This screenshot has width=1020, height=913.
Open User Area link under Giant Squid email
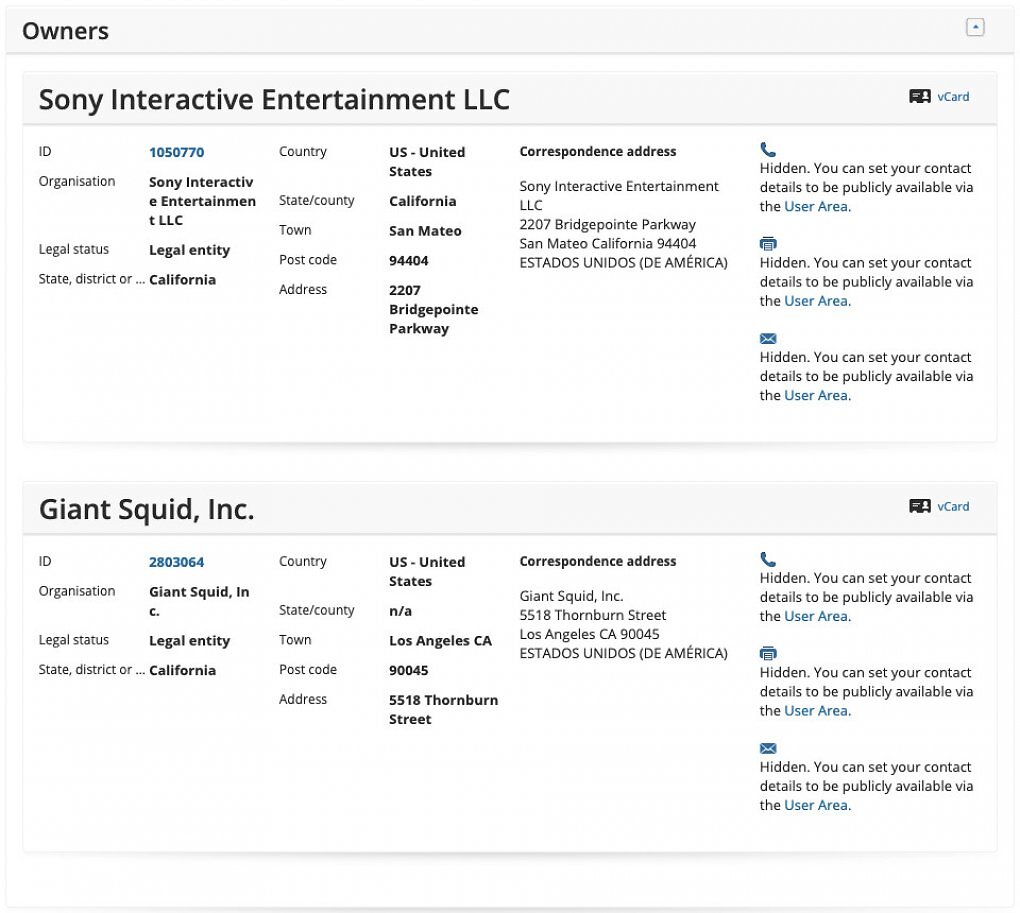coord(817,805)
